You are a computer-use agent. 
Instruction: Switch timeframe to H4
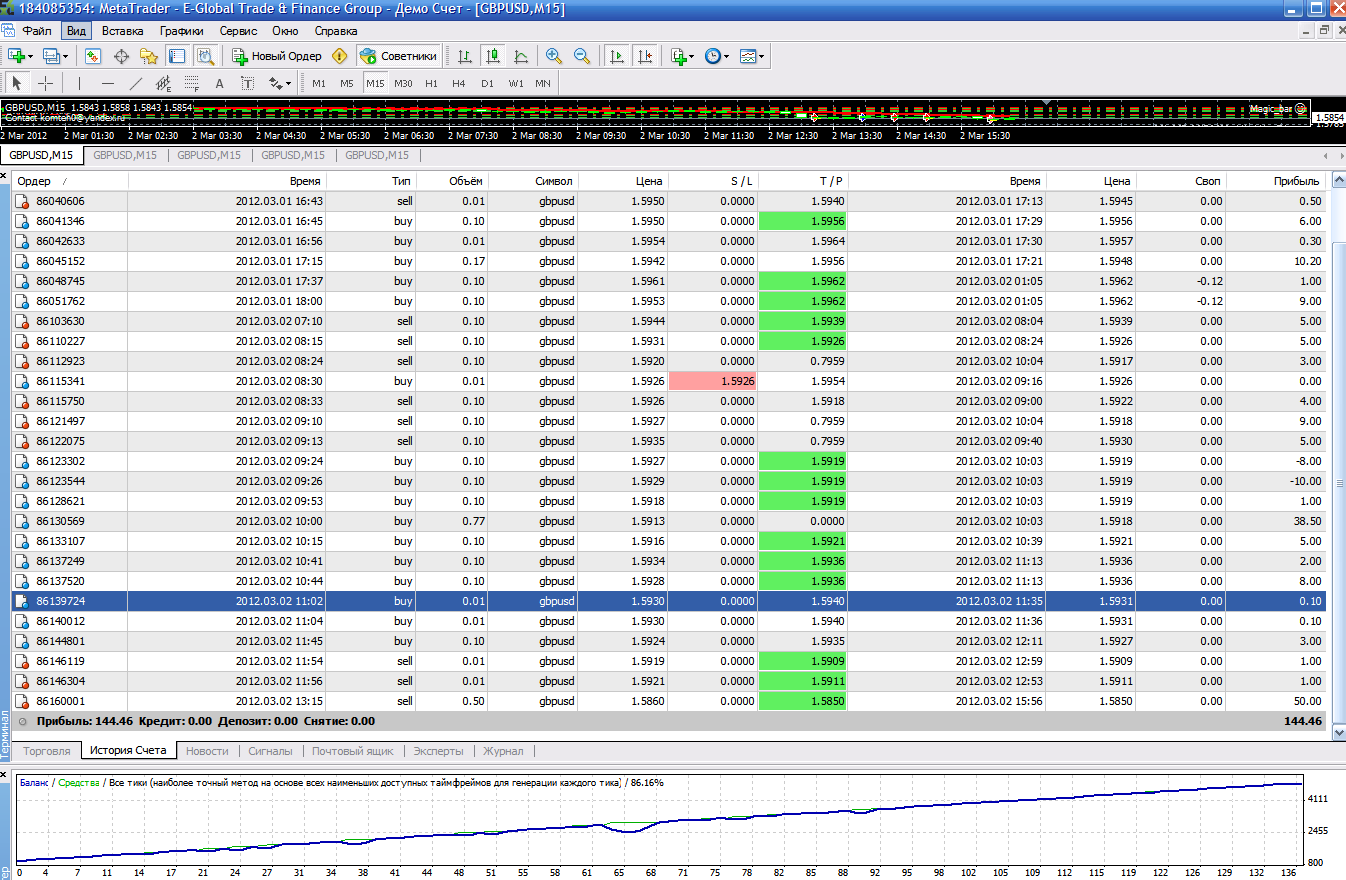459,83
